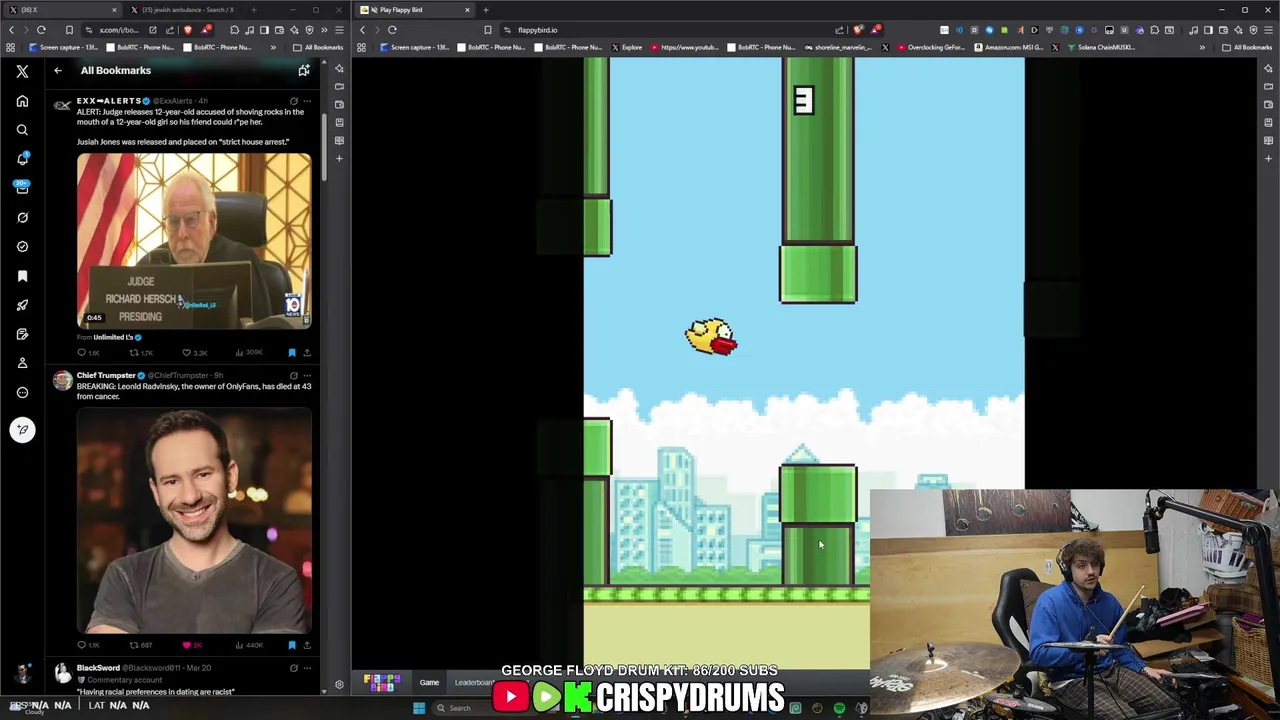
Task: Open All Bookmarks folder in left window bar
Action: pyautogui.click(x=318, y=47)
